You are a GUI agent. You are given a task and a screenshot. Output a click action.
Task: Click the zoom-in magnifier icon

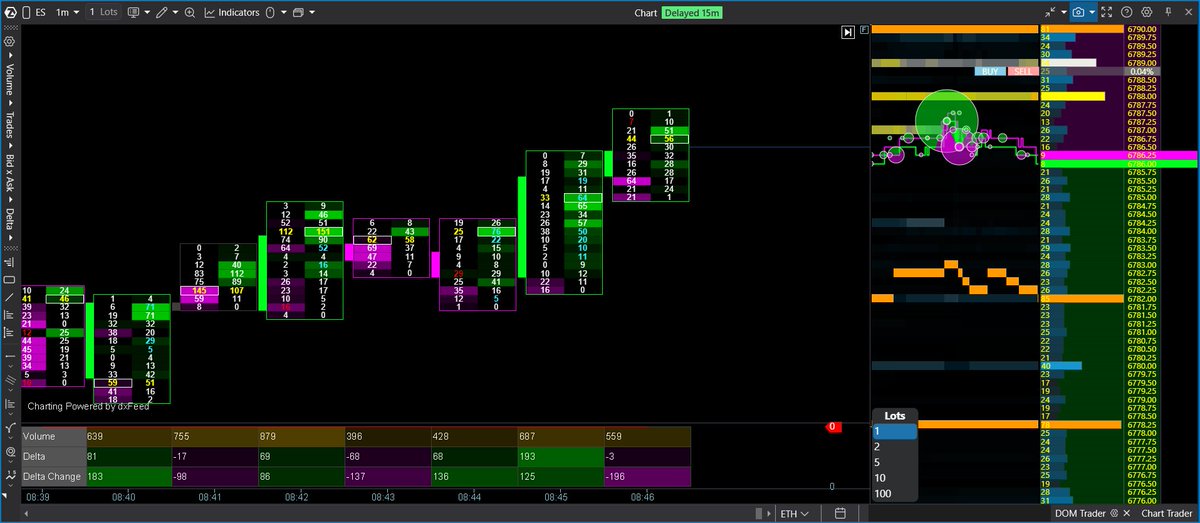190,13
